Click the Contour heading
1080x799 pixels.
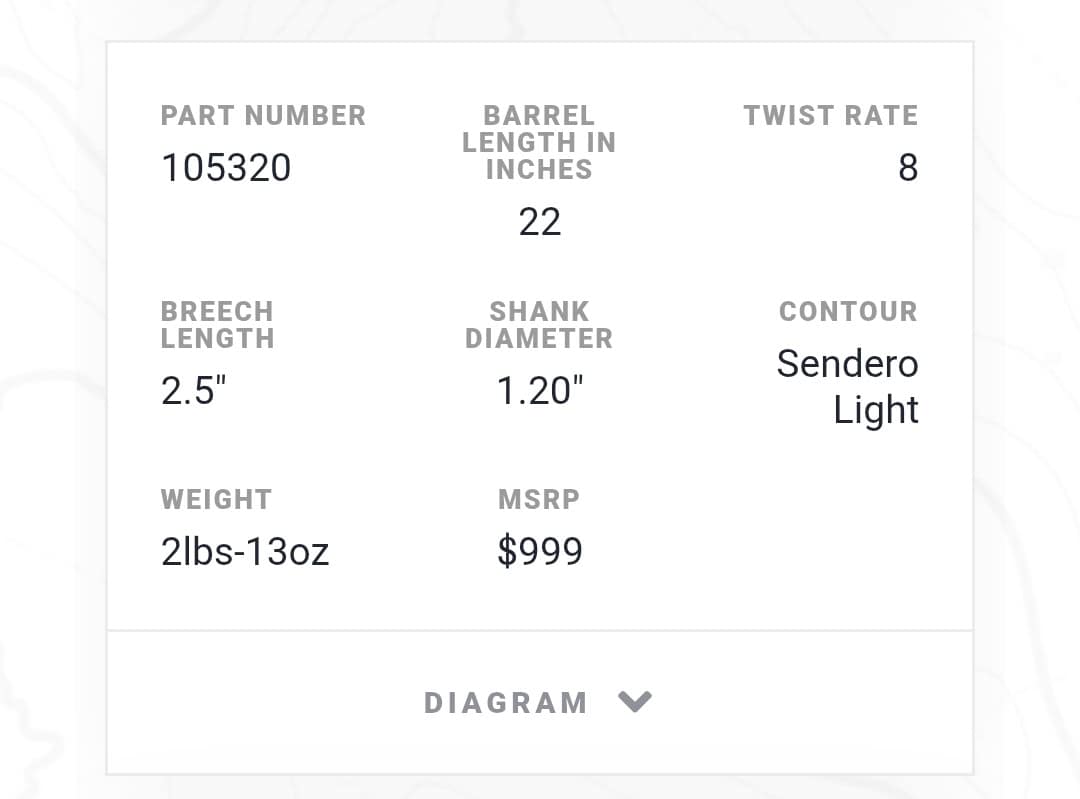847,312
